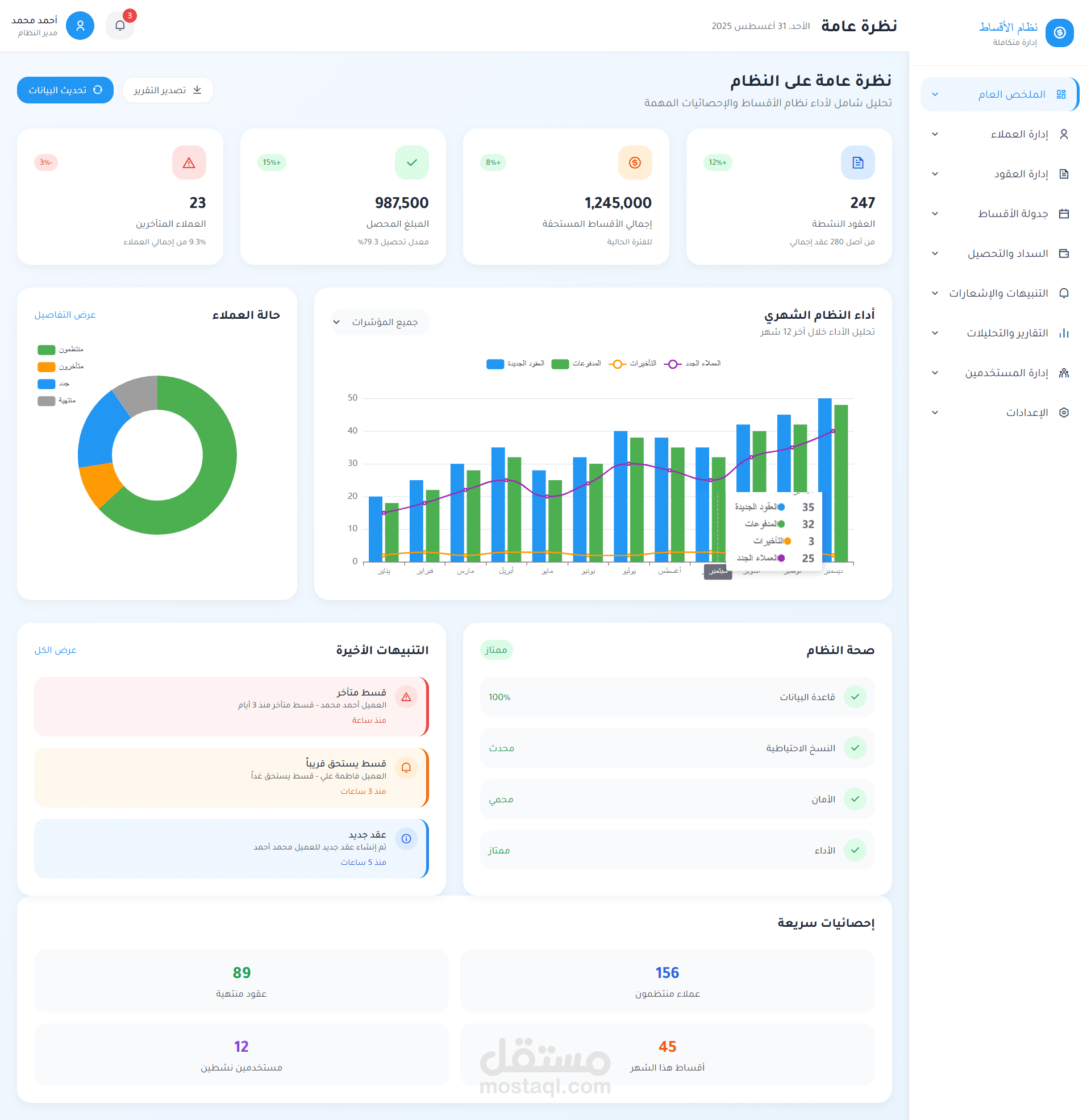Click the active contracts document icon

(857, 163)
